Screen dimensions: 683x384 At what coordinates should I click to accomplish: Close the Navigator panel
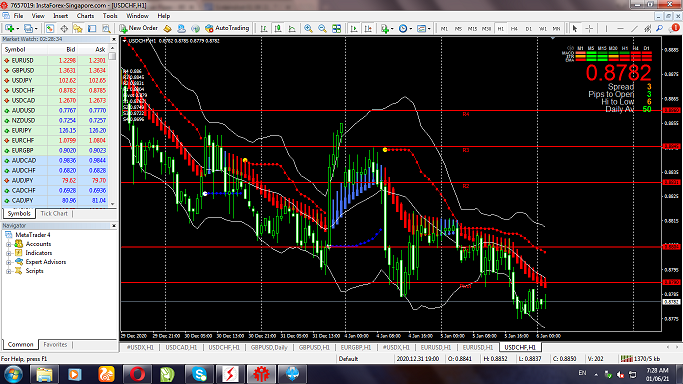114,226
